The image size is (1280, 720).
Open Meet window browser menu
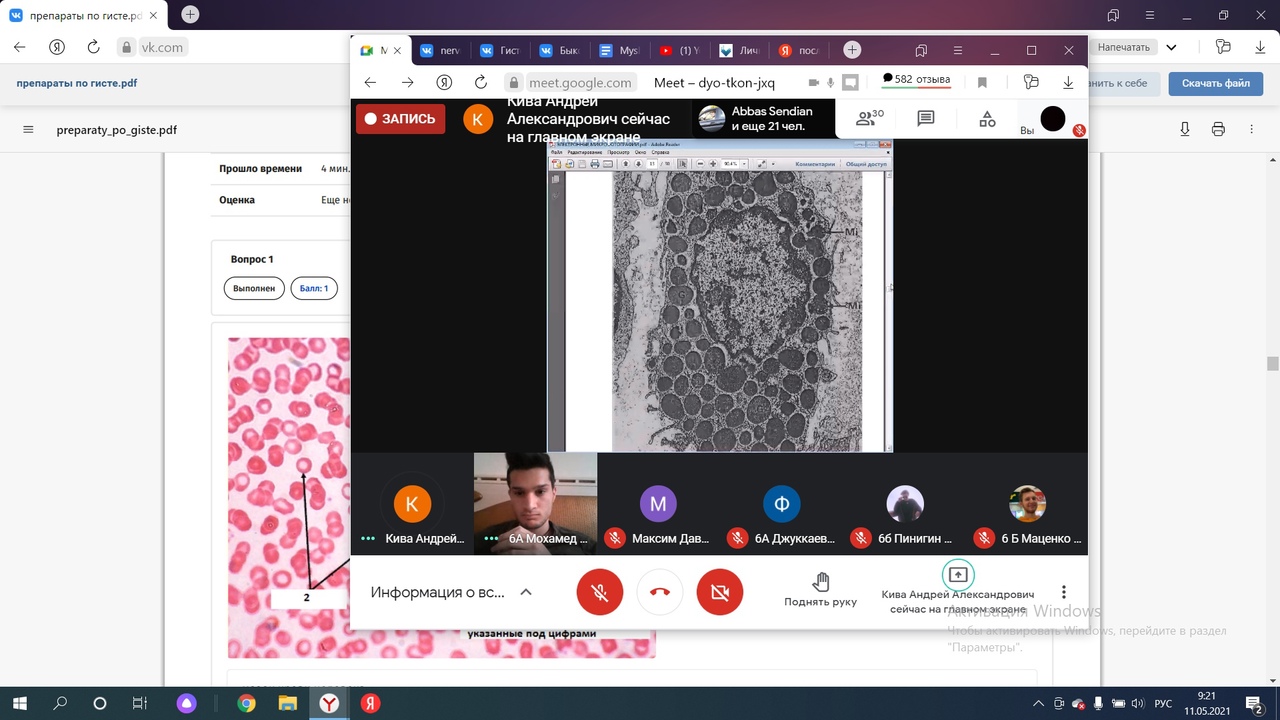(958, 50)
